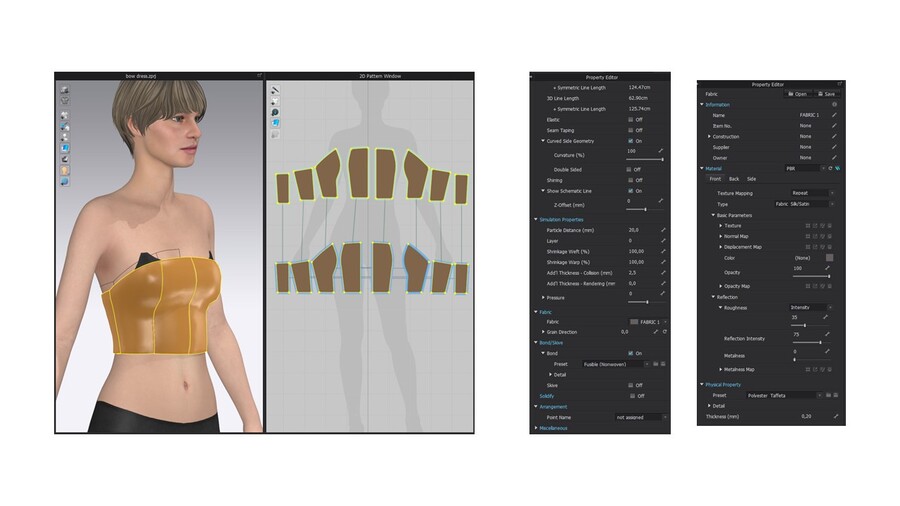Click the refresh icon beside the PBR material dropdown

(830, 169)
